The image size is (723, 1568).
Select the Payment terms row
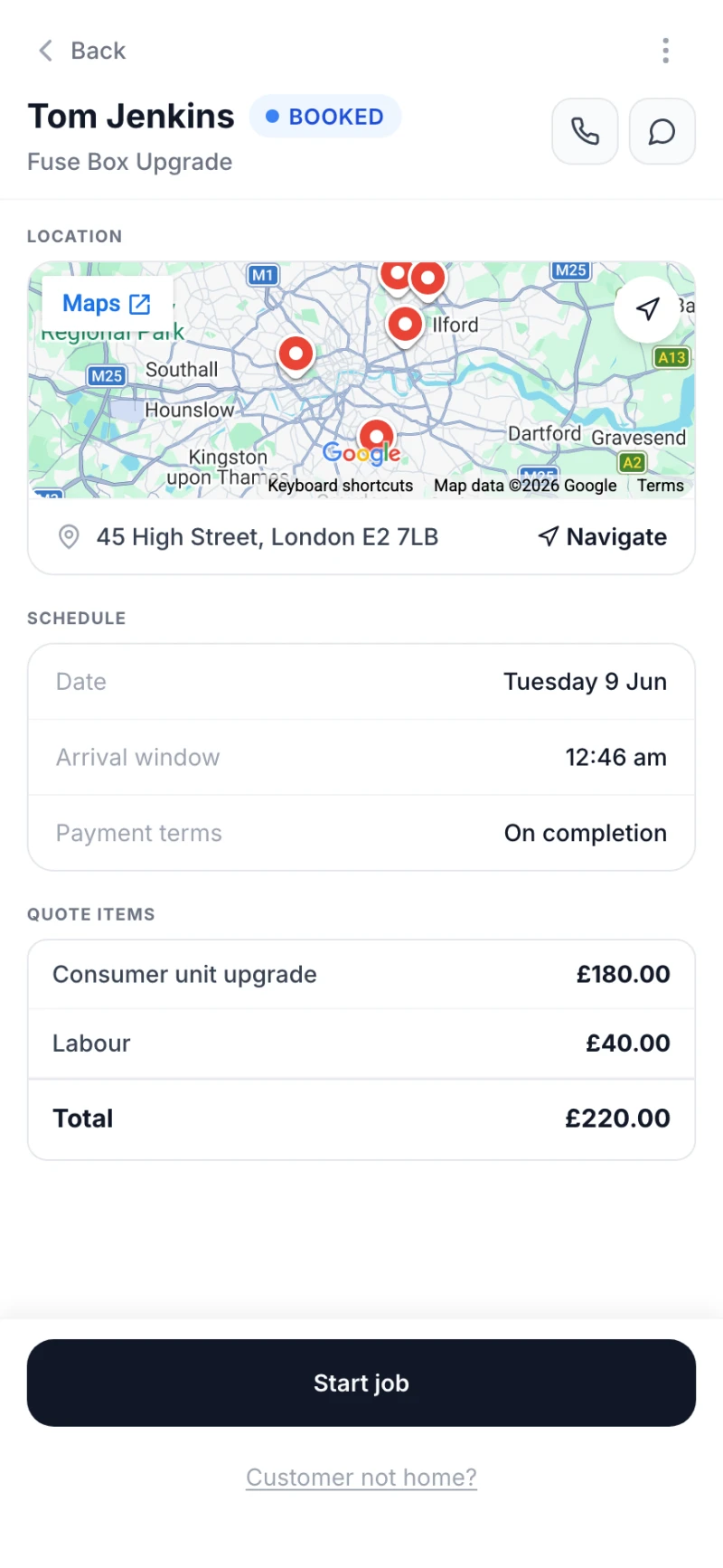click(361, 834)
